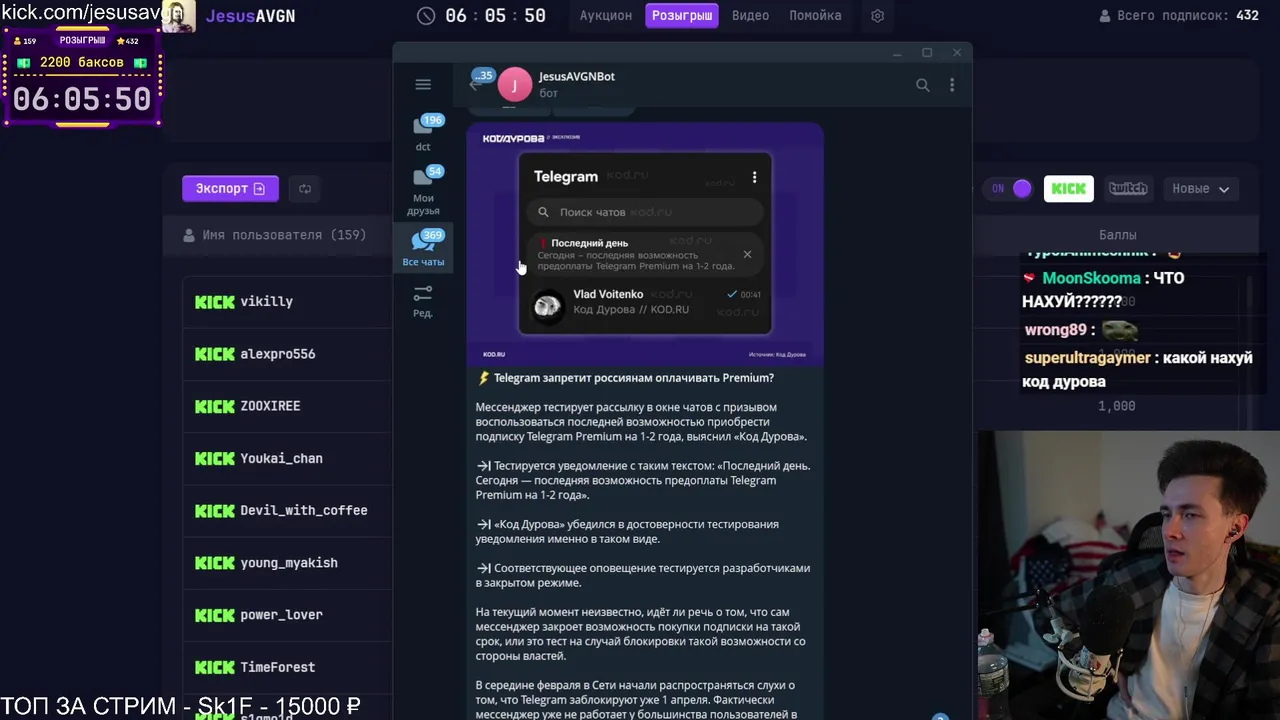Open the three-dot chat menu in Telegram
This screenshot has height=720, width=1280.
pos(952,85)
